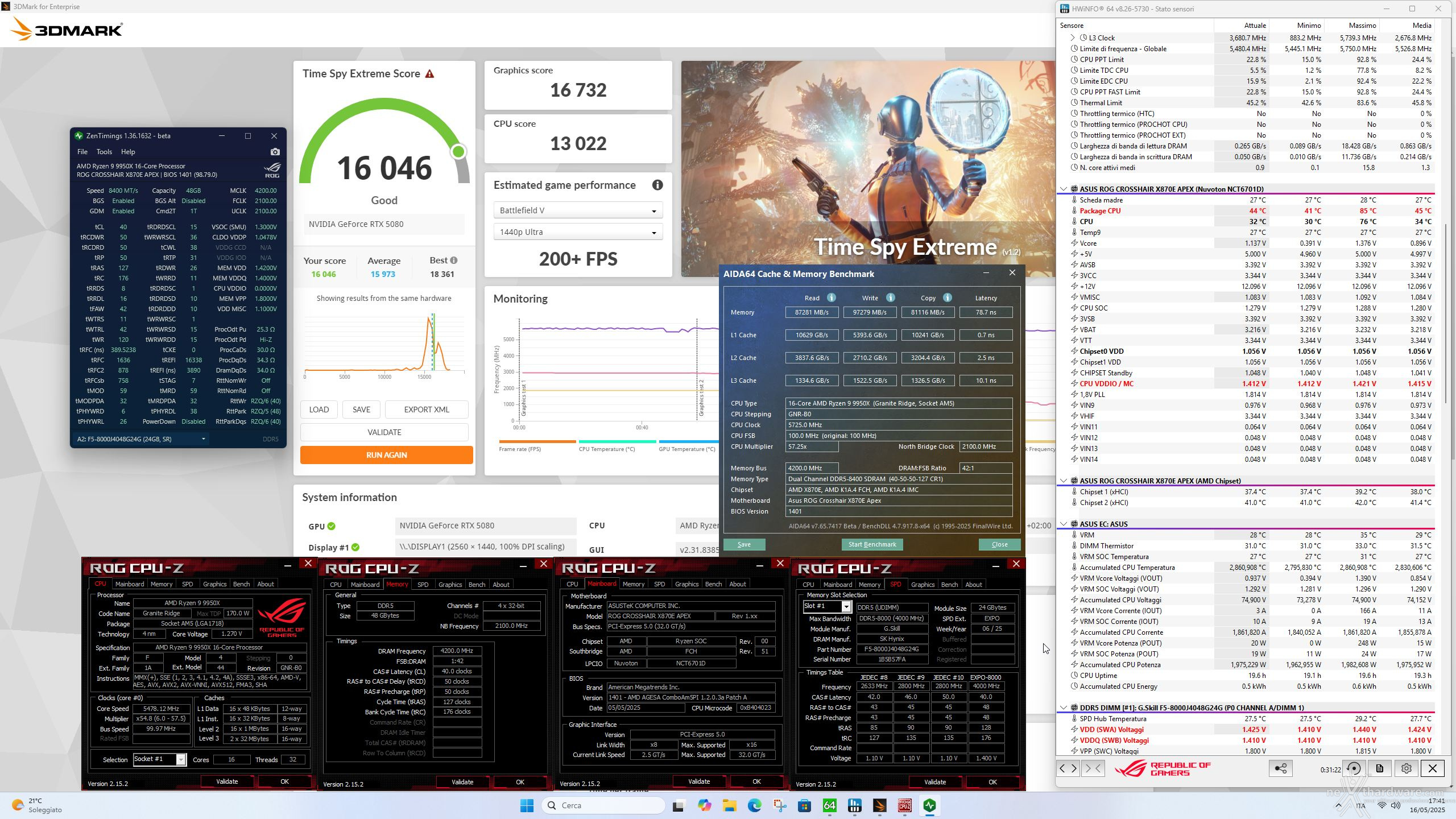Select the CPU VDDIO / MC sensor row
Screen dimensions: 1456x819
click(1247, 384)
